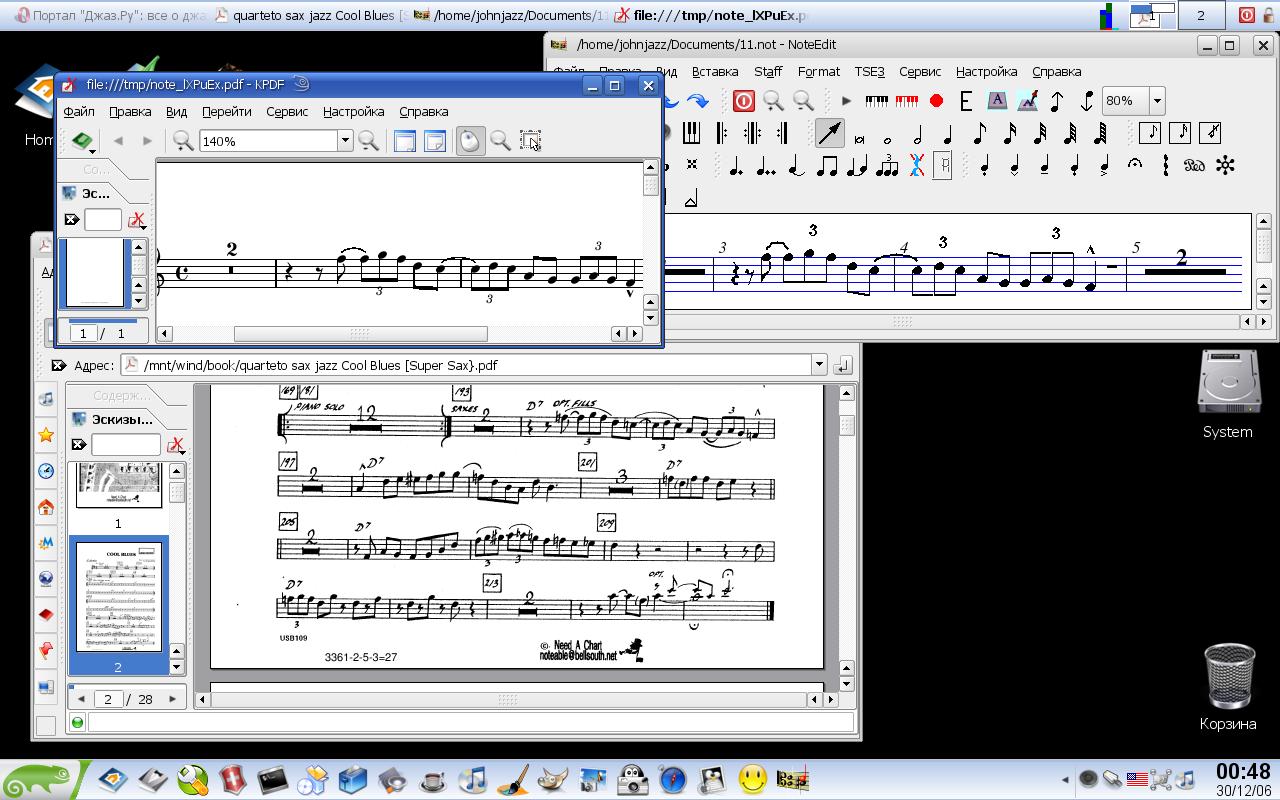Viewport: 1280px width, 800px height.
Task: Toggle the fermata button in NoteEdit
Action: point(1134,165)
